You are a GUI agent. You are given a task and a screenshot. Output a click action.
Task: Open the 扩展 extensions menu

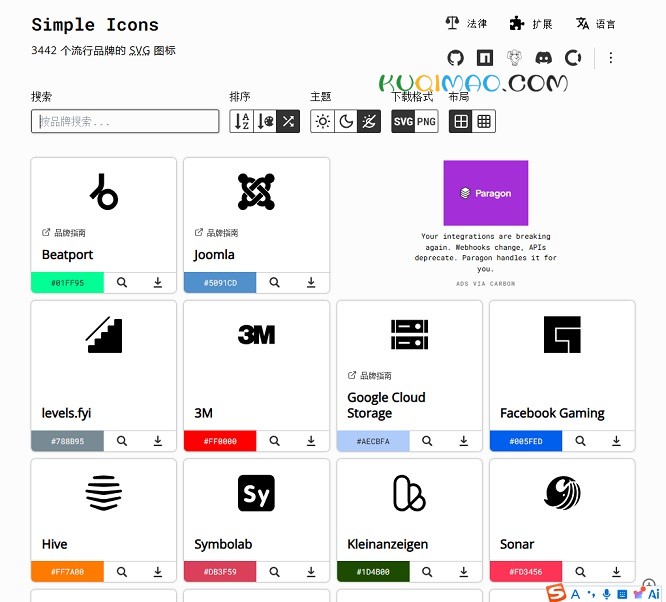(531, 23)
